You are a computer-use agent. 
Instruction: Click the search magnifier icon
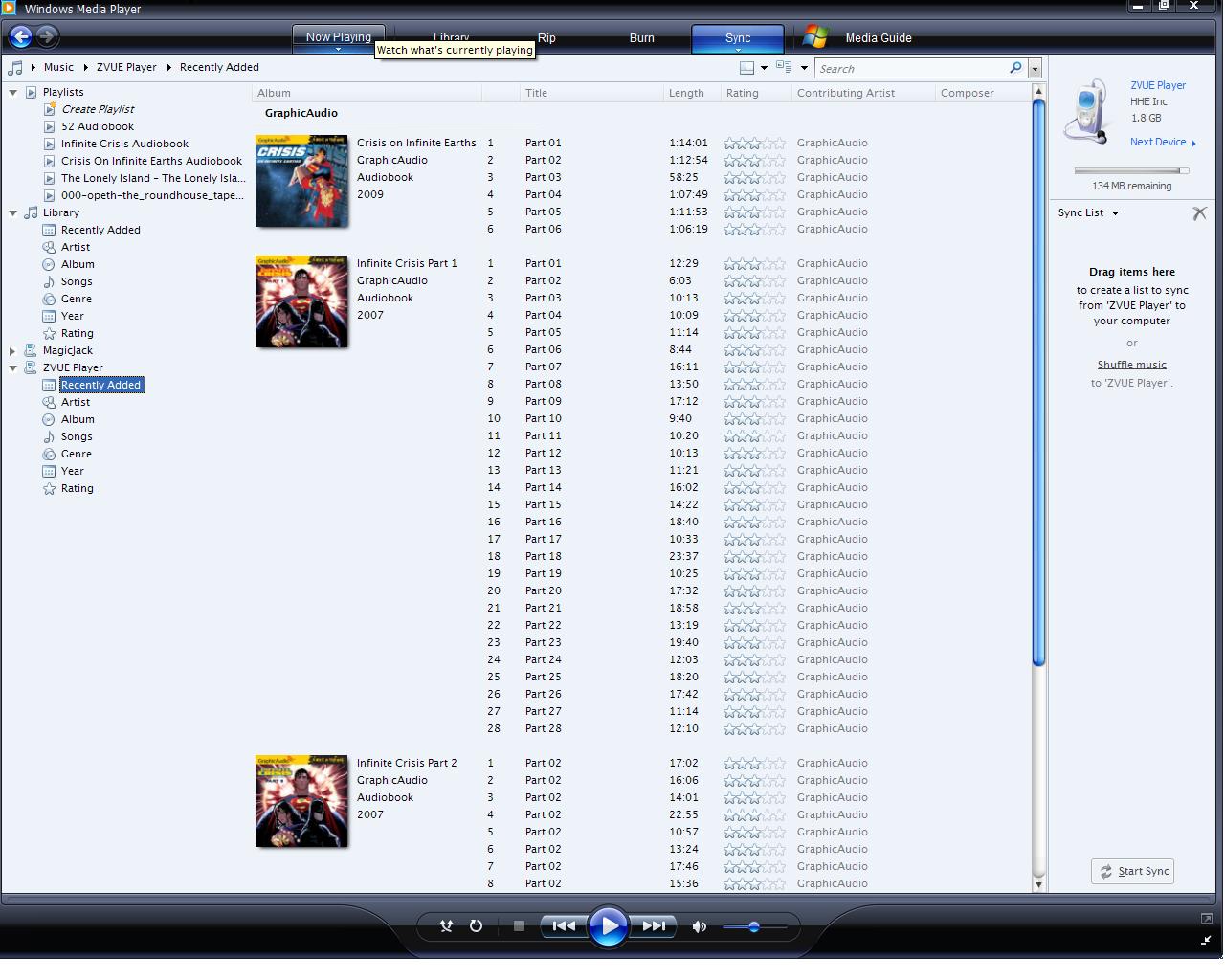pos(1015,68)
